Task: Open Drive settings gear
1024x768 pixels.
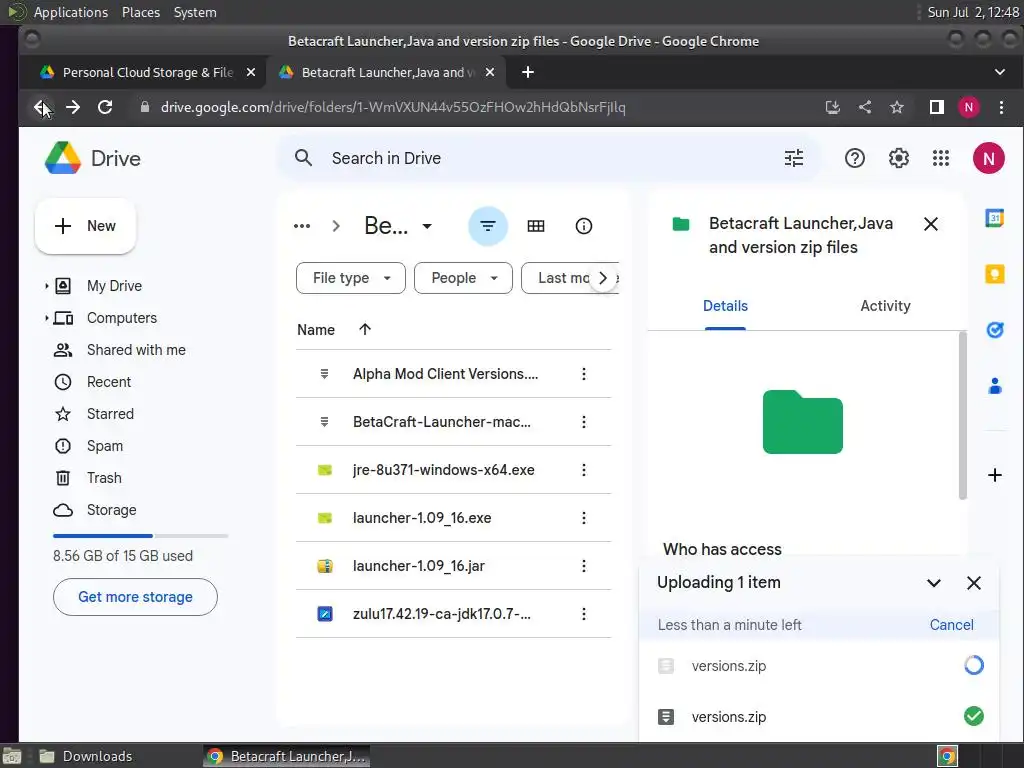Action: pos(899,158)
